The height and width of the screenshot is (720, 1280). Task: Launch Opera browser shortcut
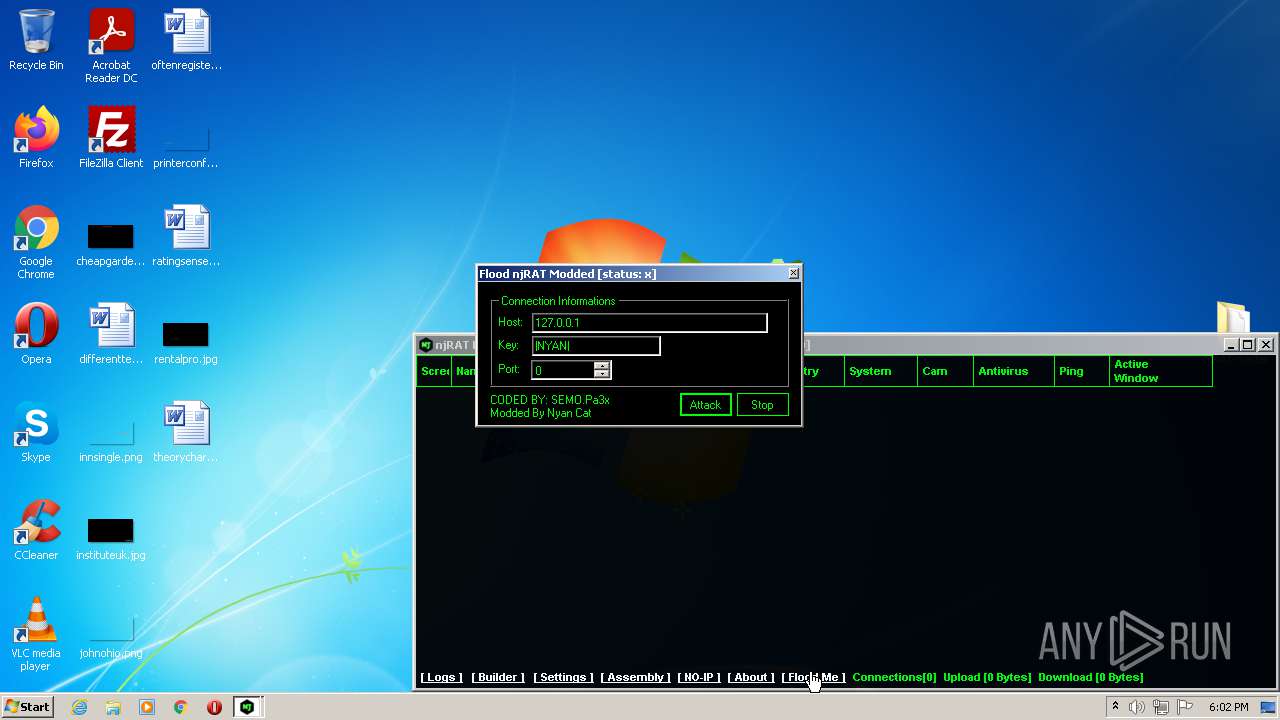pyautogui.click(x=36, y=335)
